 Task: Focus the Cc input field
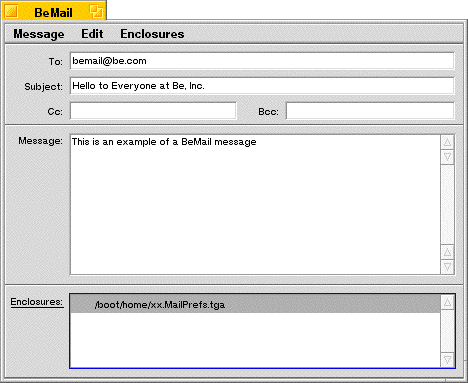[x=153, y=111]
